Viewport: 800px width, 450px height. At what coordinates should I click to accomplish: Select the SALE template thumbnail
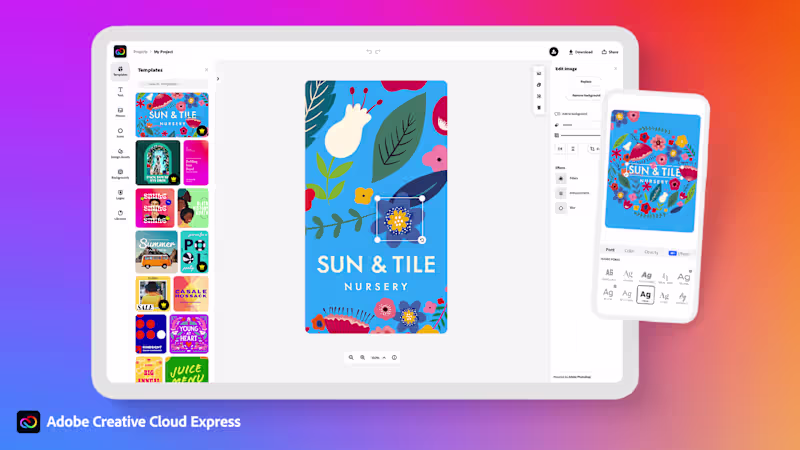click(153, 294)
